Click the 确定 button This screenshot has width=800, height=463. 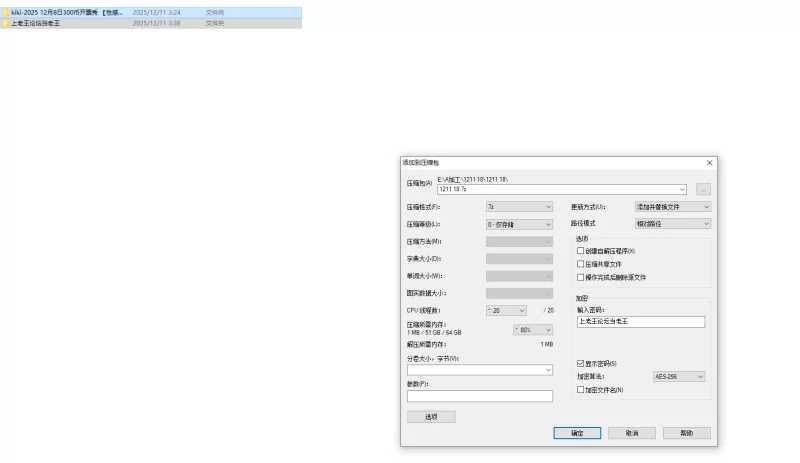point(577,433)
